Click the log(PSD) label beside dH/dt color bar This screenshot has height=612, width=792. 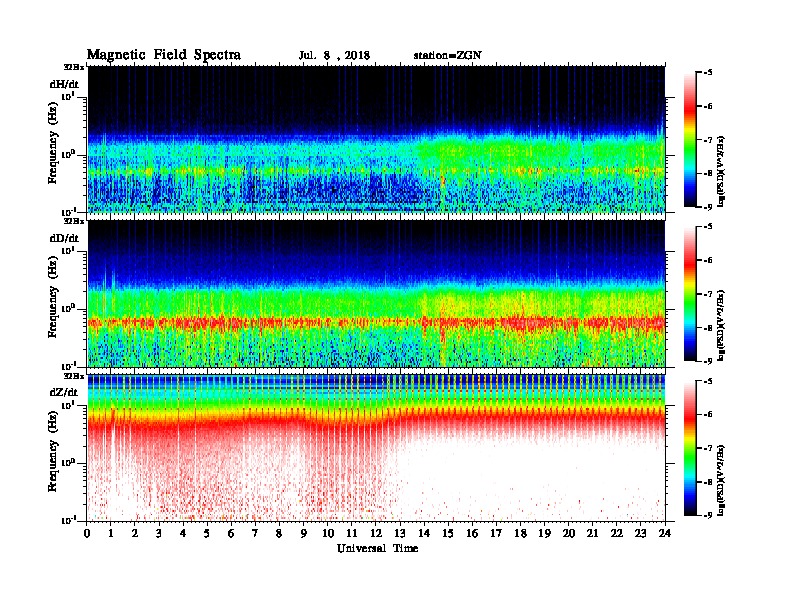(x=721, y=171)
